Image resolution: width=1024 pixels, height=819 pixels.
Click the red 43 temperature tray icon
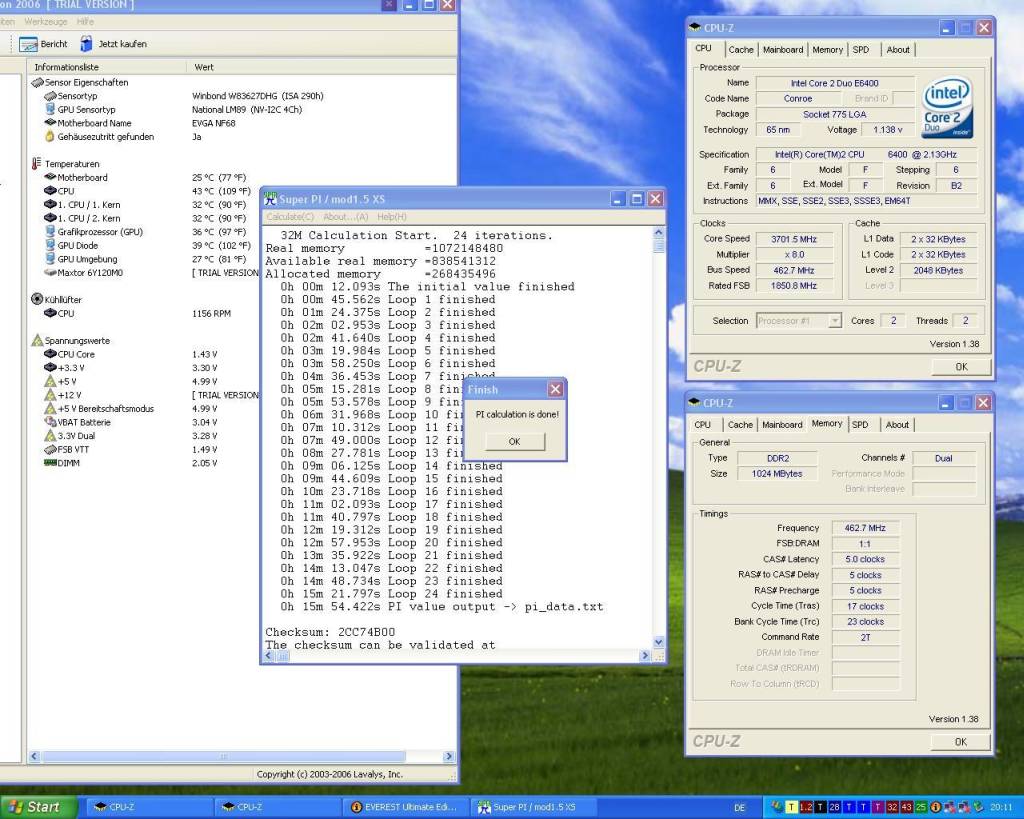click(x=906, y=807)
